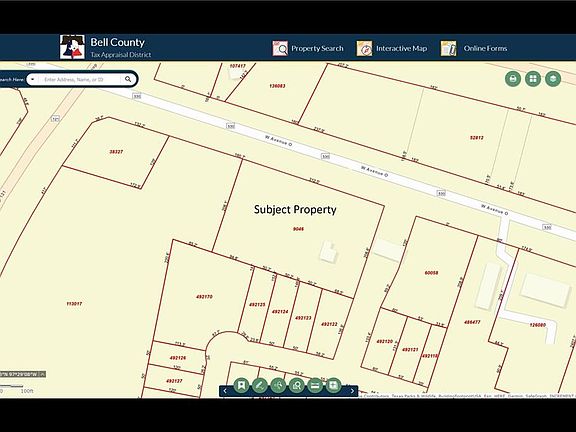The image size is (576, 432).
Task: Open the Property Search menu
Action: pos(308,48)
